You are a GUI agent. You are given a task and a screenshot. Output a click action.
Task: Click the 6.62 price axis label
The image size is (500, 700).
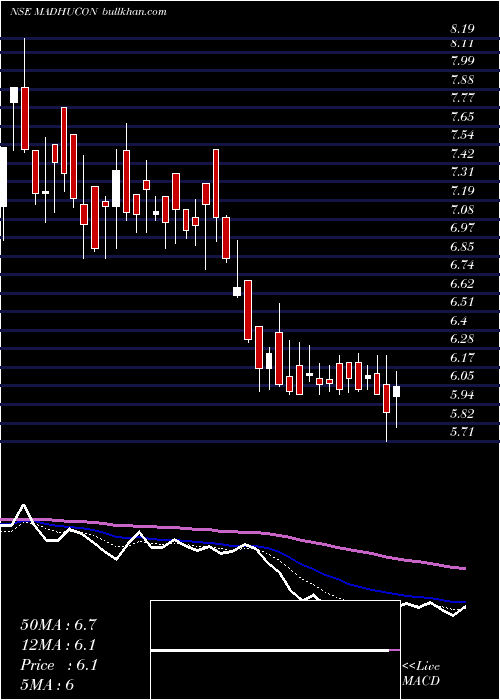tap(462, 284)
